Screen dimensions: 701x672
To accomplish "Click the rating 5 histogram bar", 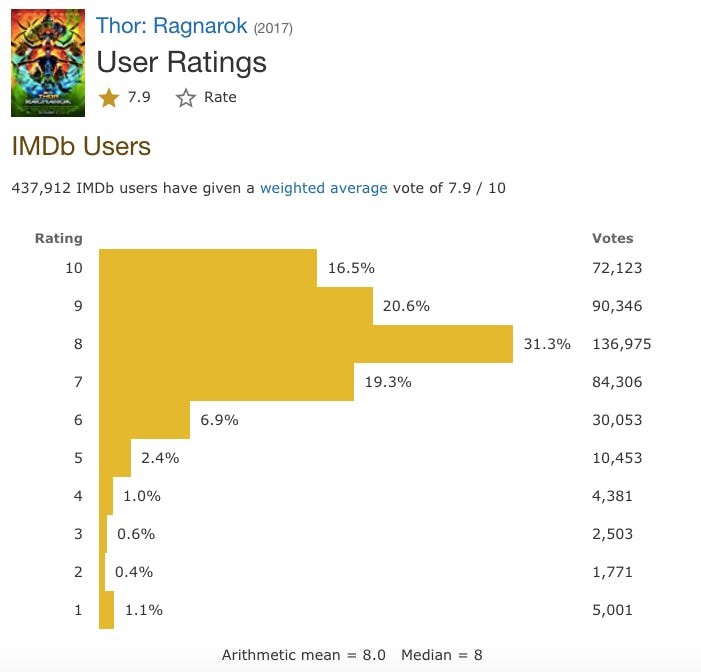I will coord(115,458).
